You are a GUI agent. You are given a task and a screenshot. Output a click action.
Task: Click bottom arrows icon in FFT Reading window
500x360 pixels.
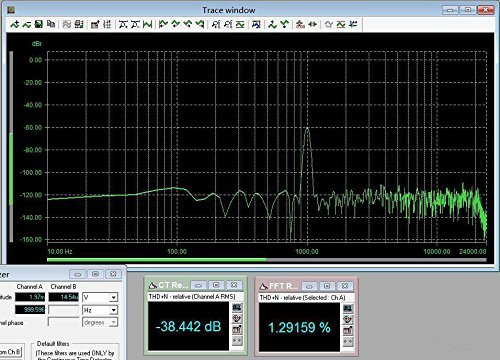pos(348,342)
